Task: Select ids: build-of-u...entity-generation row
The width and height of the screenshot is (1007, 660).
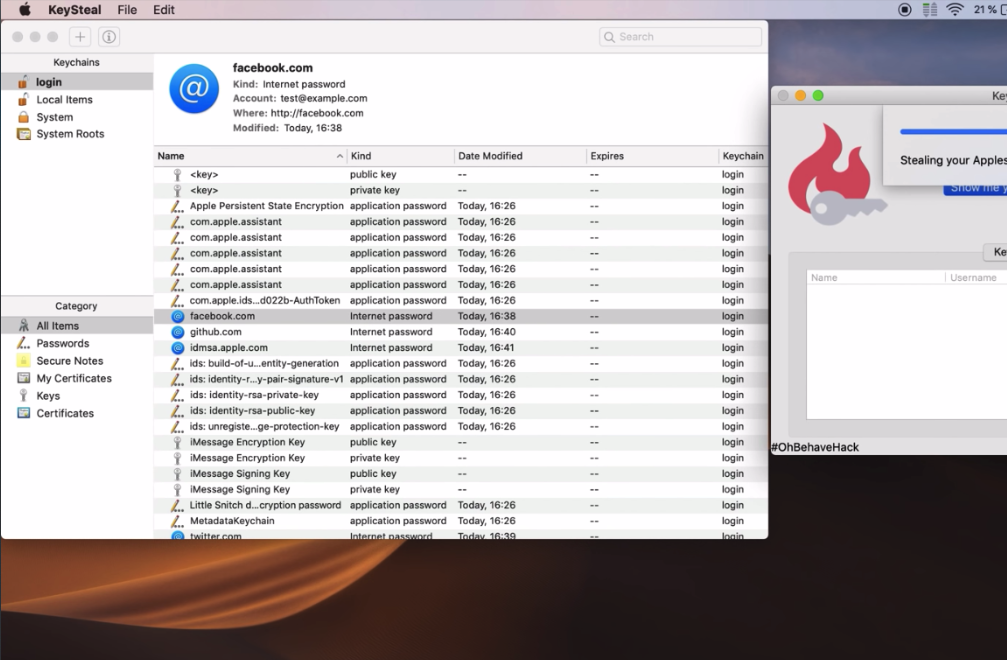Action: 460,363
